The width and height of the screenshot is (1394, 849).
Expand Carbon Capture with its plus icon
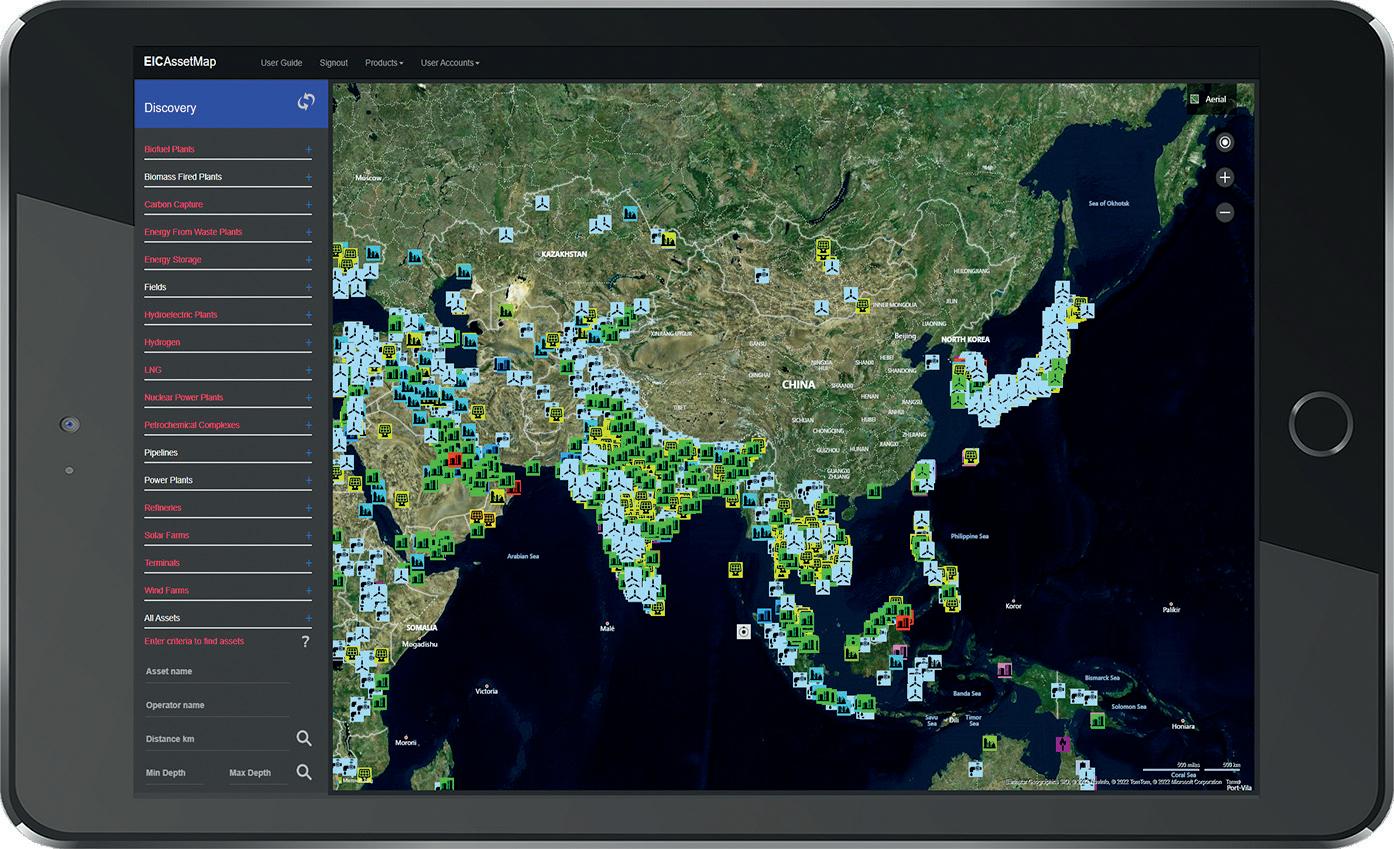[x=308, y=205]
